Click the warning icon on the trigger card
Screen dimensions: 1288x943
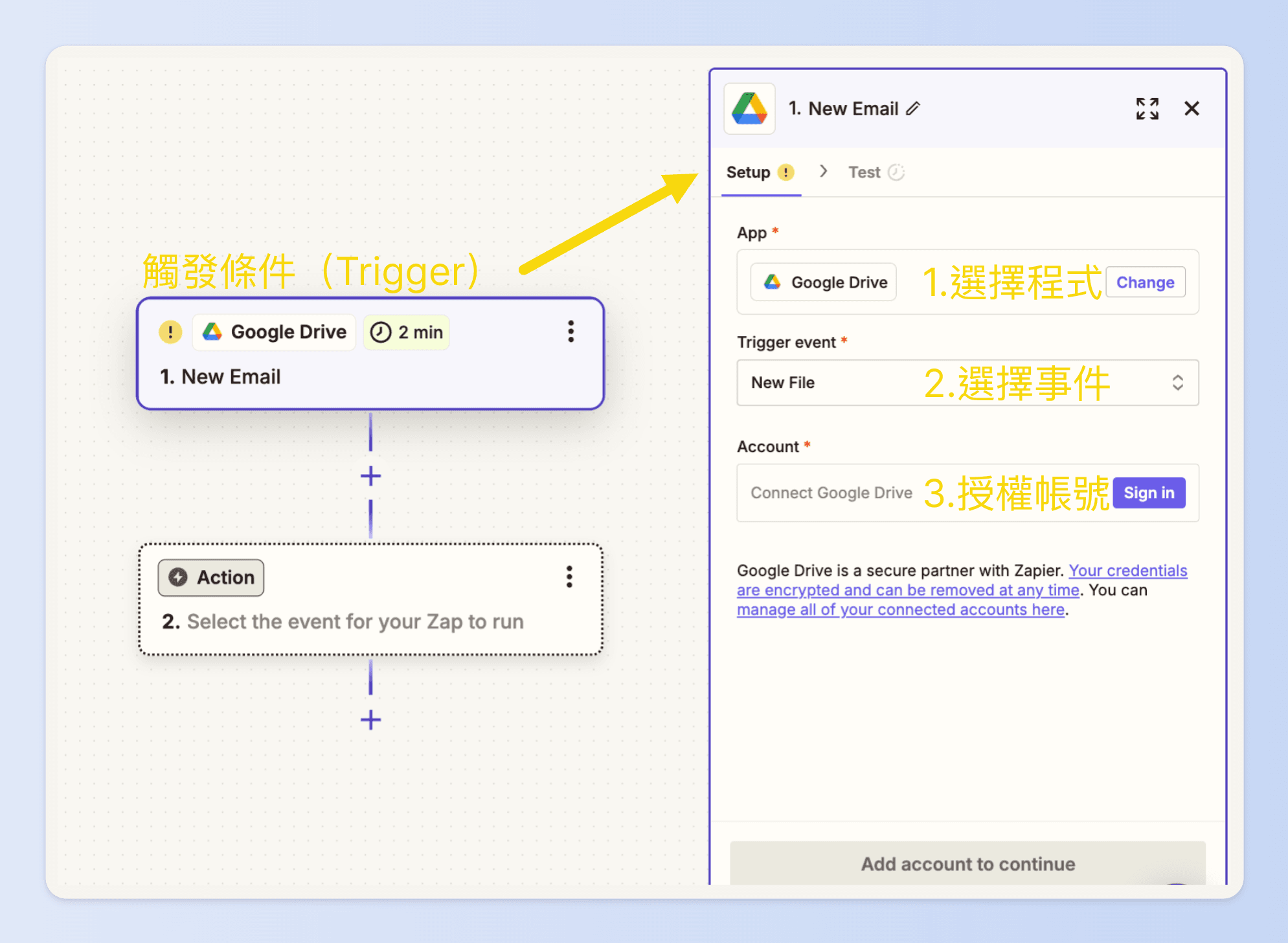(x=170, y=332)
